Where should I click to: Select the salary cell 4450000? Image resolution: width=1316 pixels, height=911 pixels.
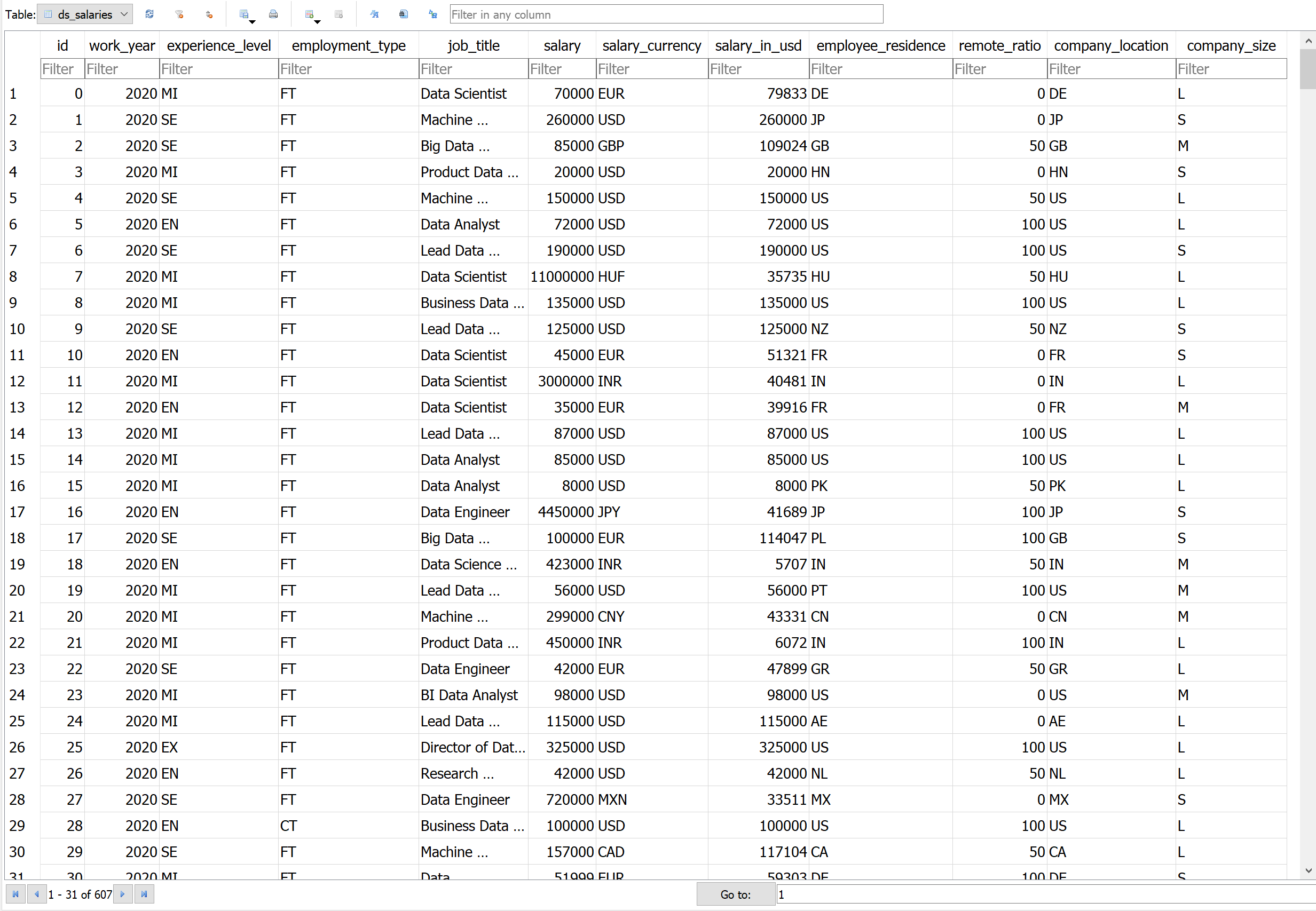[562, 512]
